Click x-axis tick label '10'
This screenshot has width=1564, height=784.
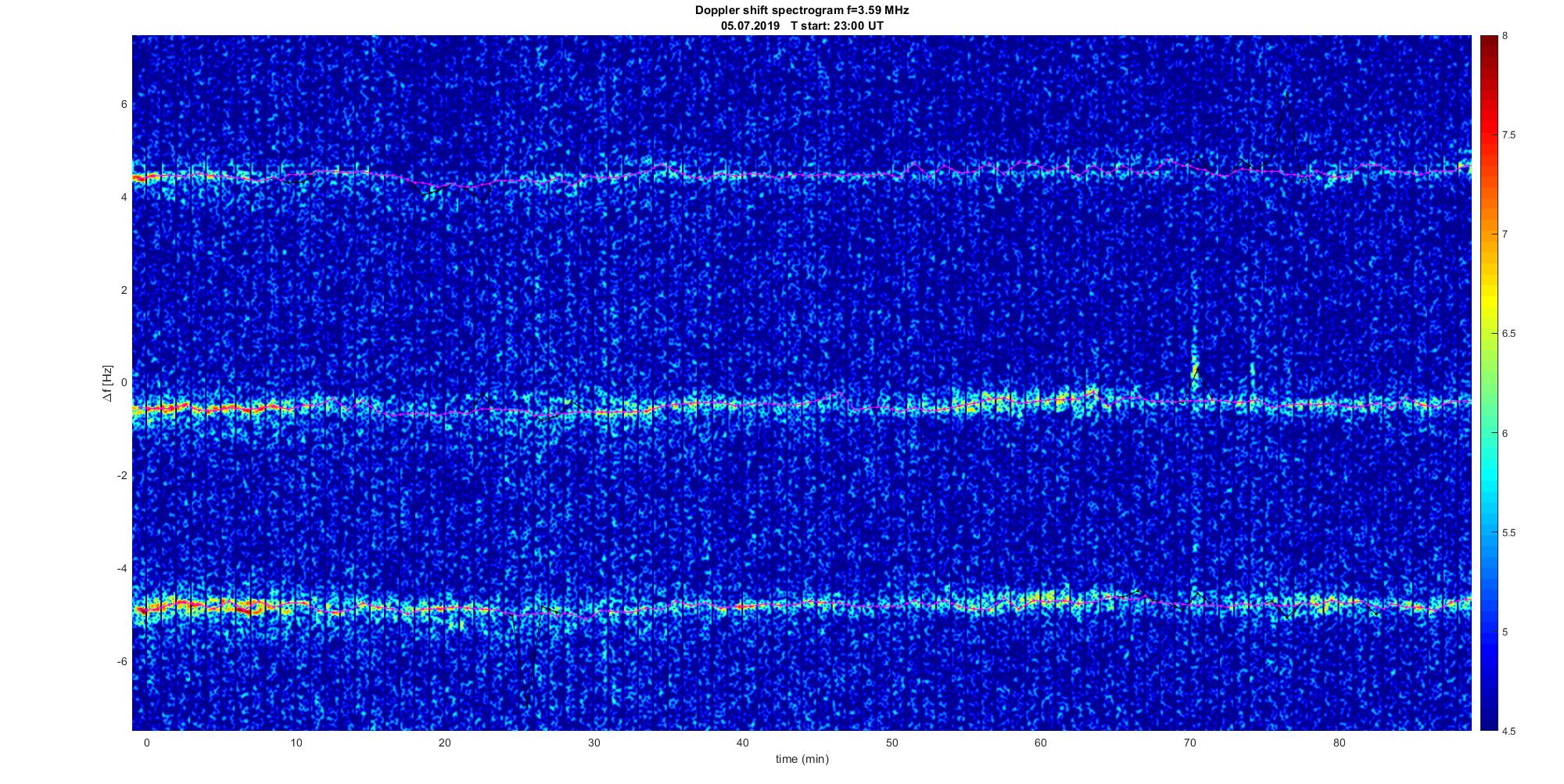coord(296,743)
